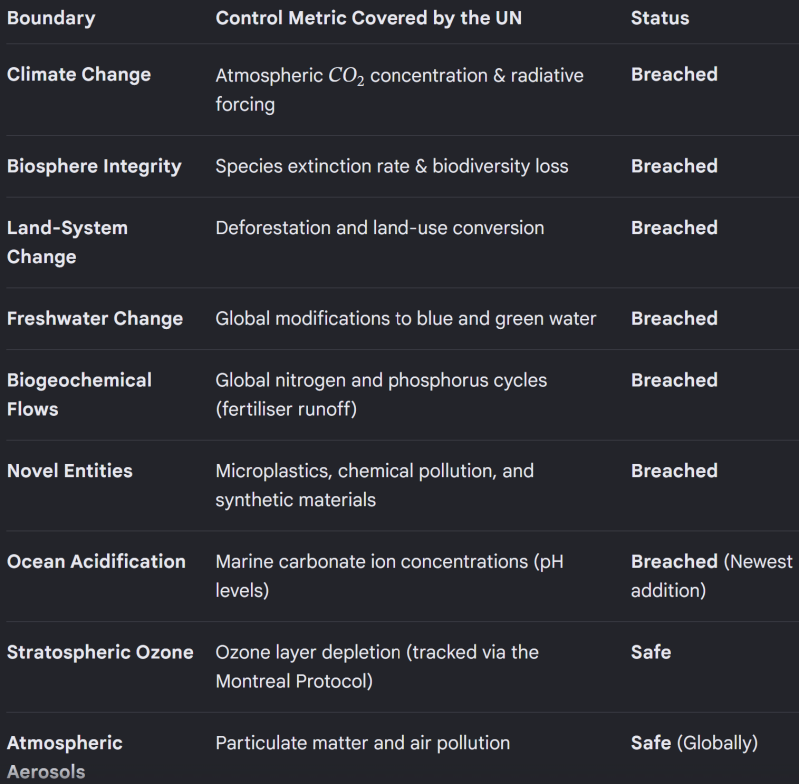Click the Safe status for Stratospheric Ozone

[651, 652]
